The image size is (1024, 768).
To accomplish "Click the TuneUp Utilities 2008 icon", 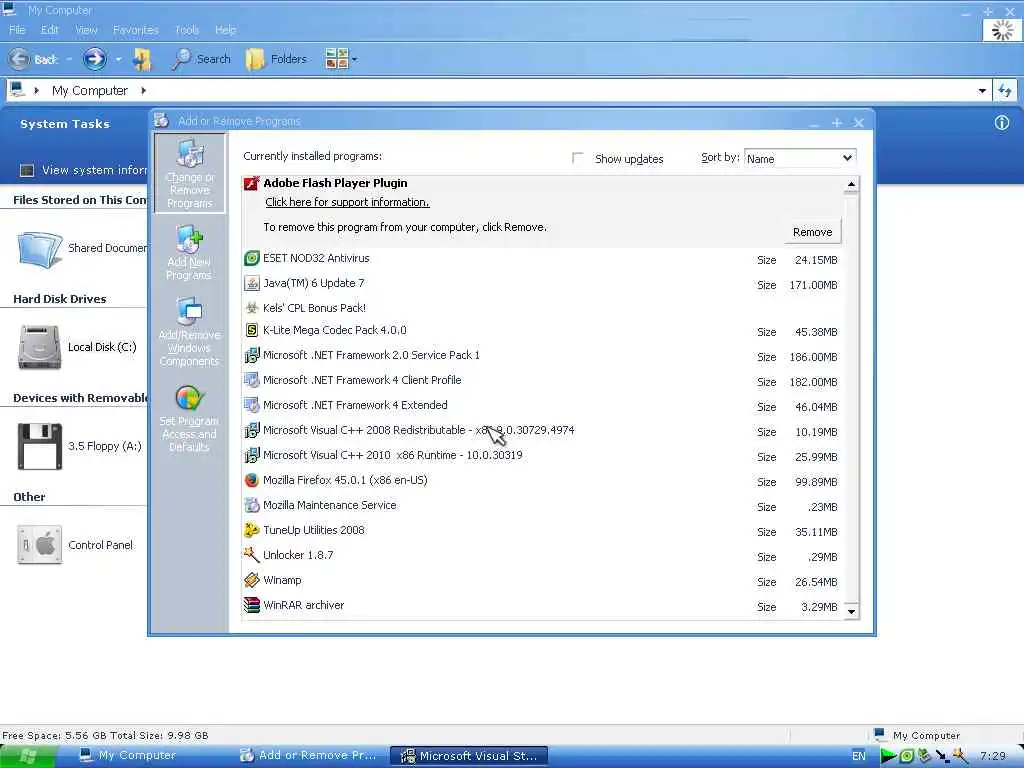I will click(251, 530).
